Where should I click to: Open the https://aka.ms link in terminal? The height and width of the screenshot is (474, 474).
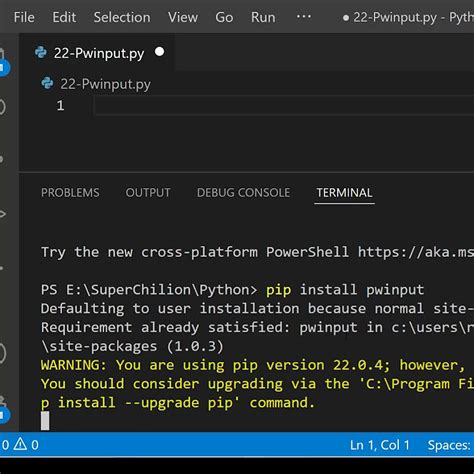click(416, 252)
